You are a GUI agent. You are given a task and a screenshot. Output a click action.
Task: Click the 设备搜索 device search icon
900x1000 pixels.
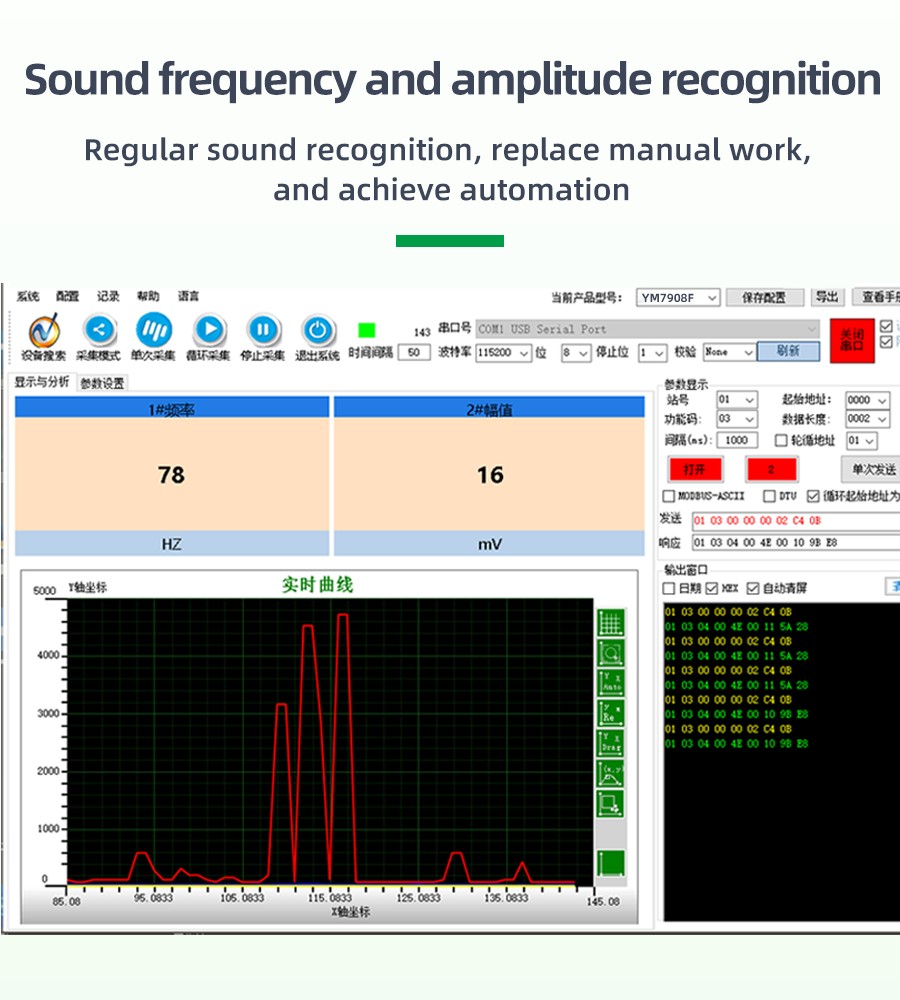(44, 332)
